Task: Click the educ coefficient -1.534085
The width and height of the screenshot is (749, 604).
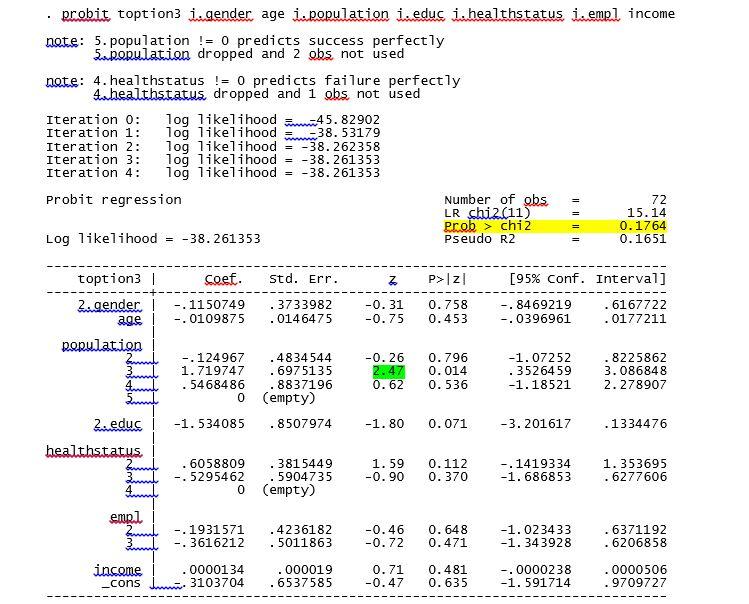Action: coord(209,424)
